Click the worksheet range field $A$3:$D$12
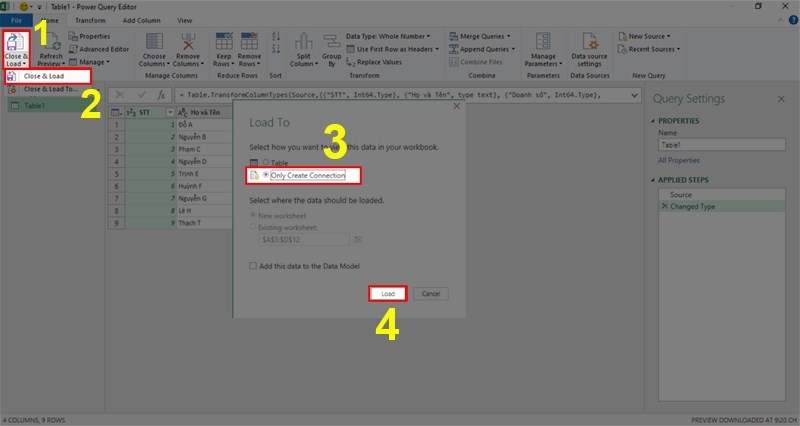The width and height of the screenshot is (800, 426). pos(305,239)
